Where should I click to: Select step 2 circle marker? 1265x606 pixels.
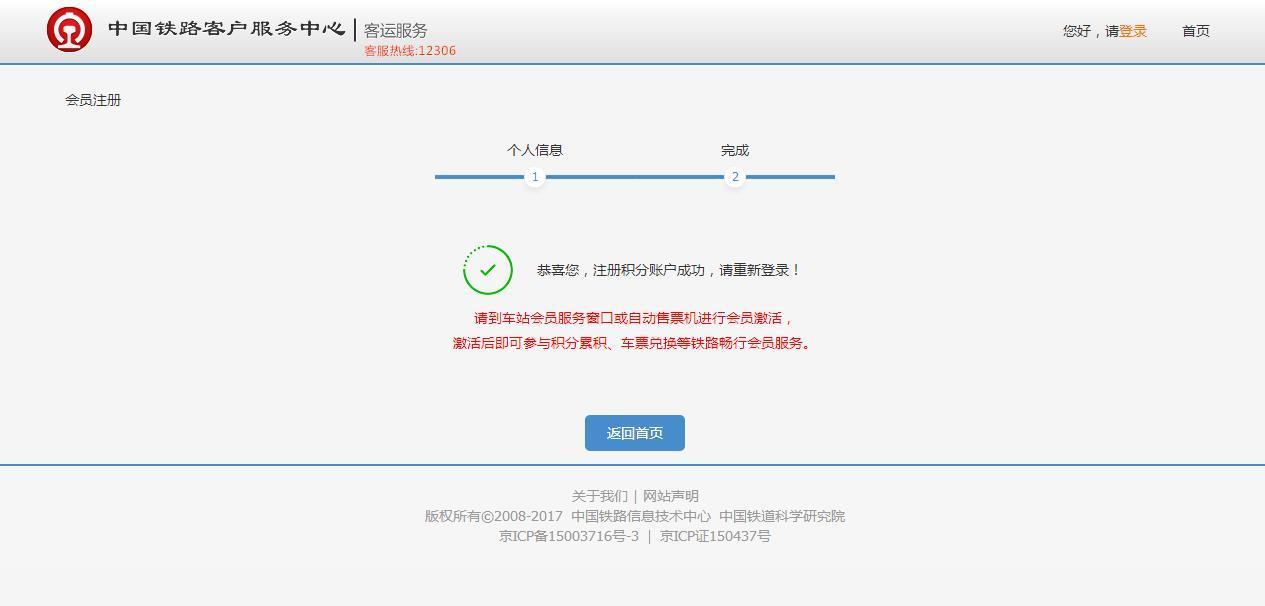pos(735,177)
